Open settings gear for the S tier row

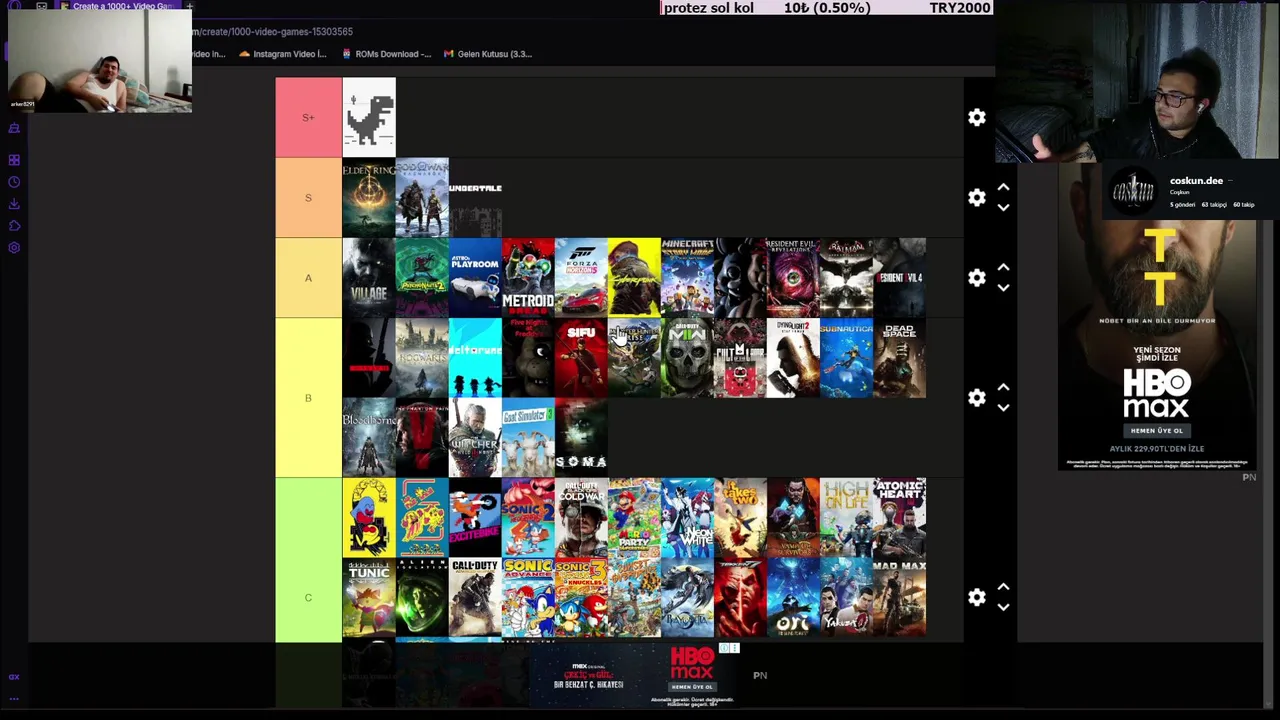(977, 198)
